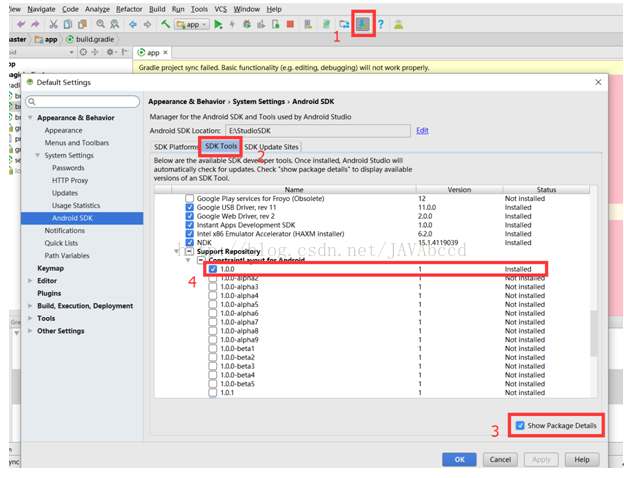Screen dimensions: 624x478
Task: Expand the Editor settings node
Action: pyautogui.click(x=30, y=281)
